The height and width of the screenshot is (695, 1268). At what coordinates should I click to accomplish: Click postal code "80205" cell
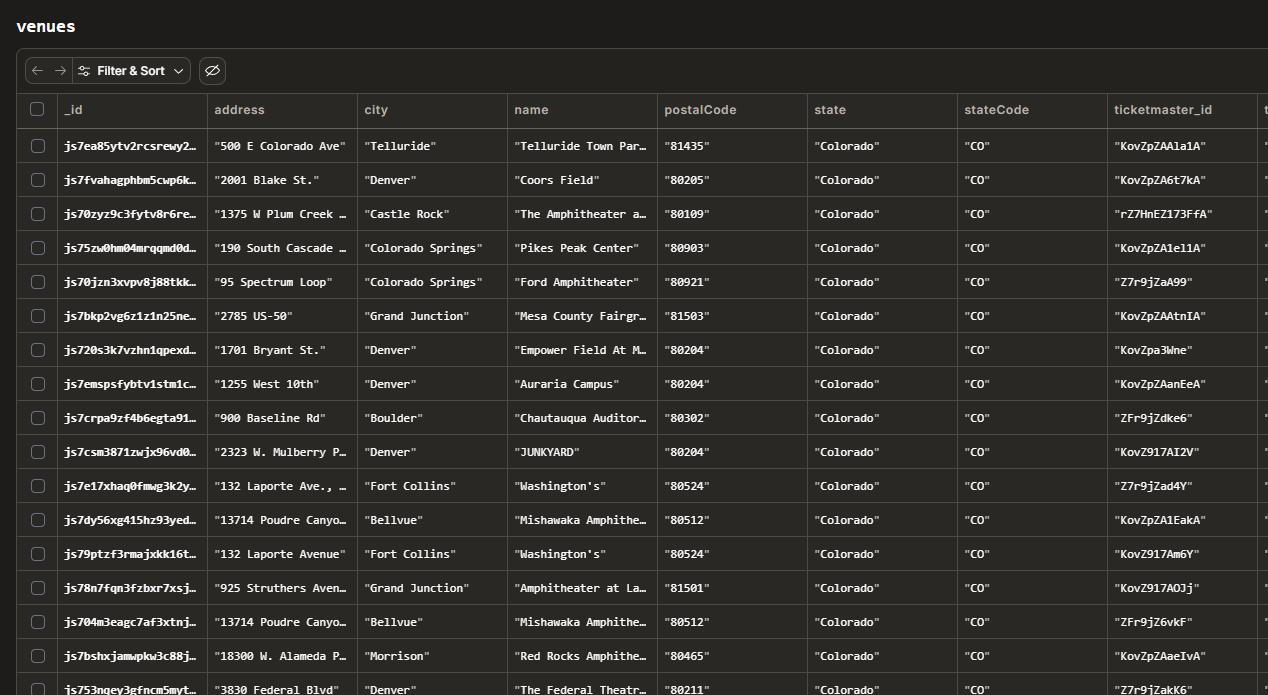(732, 180)
